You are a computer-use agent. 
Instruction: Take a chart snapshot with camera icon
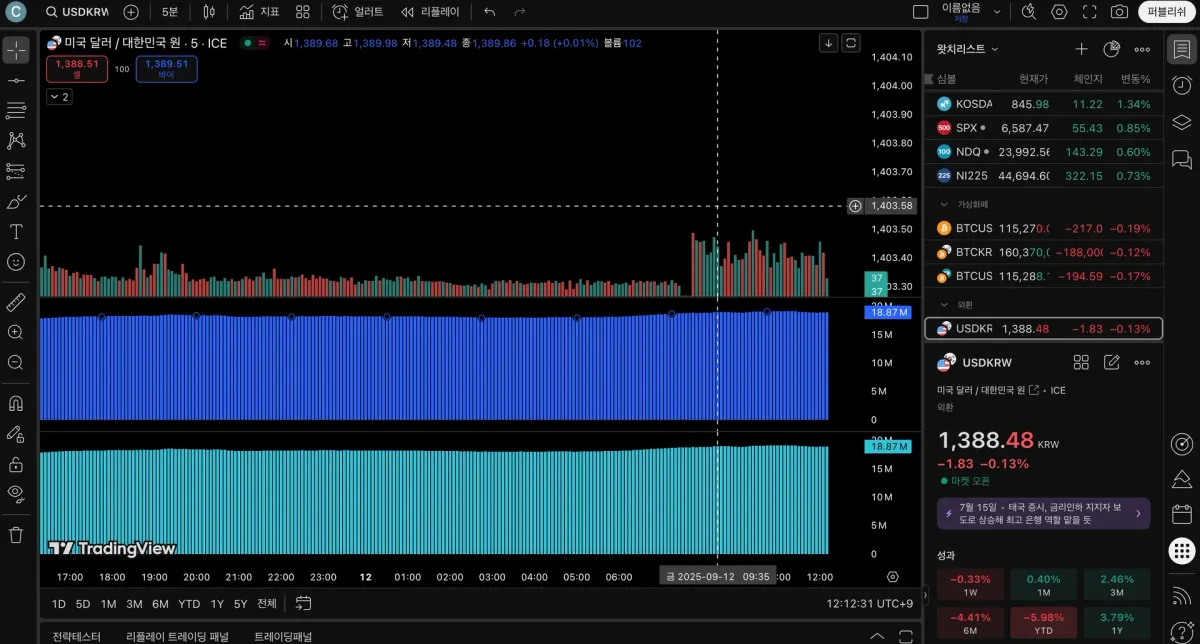point(1120,12)
